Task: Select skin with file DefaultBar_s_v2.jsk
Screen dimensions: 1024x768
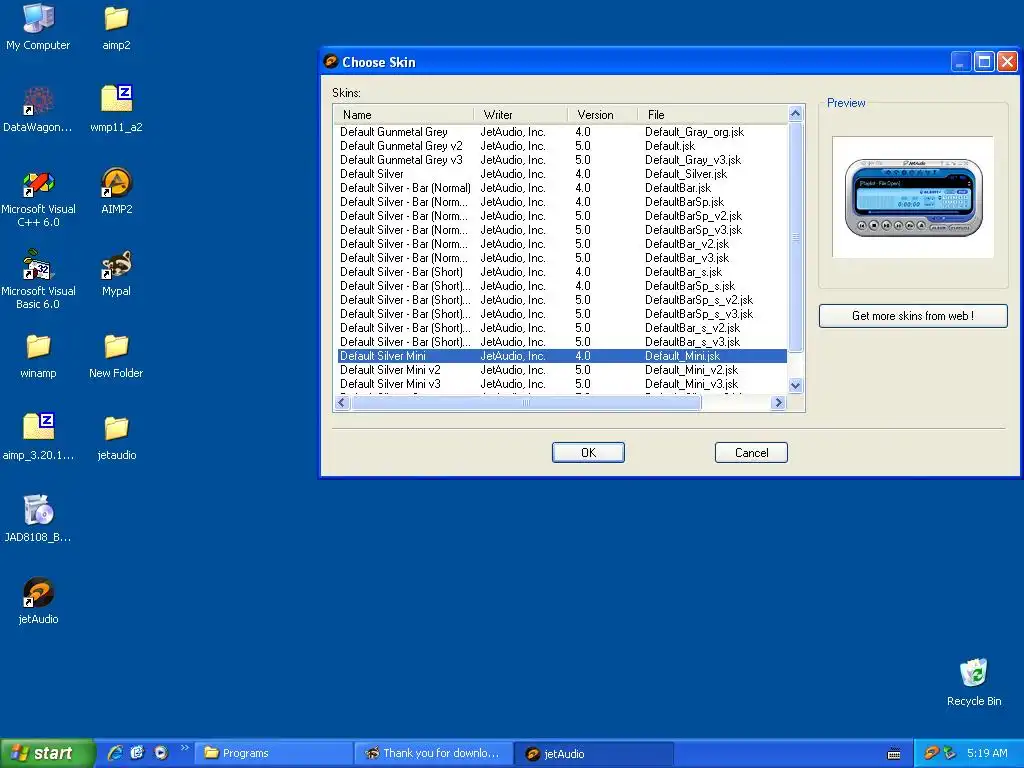Action: [x=562, y=328]
